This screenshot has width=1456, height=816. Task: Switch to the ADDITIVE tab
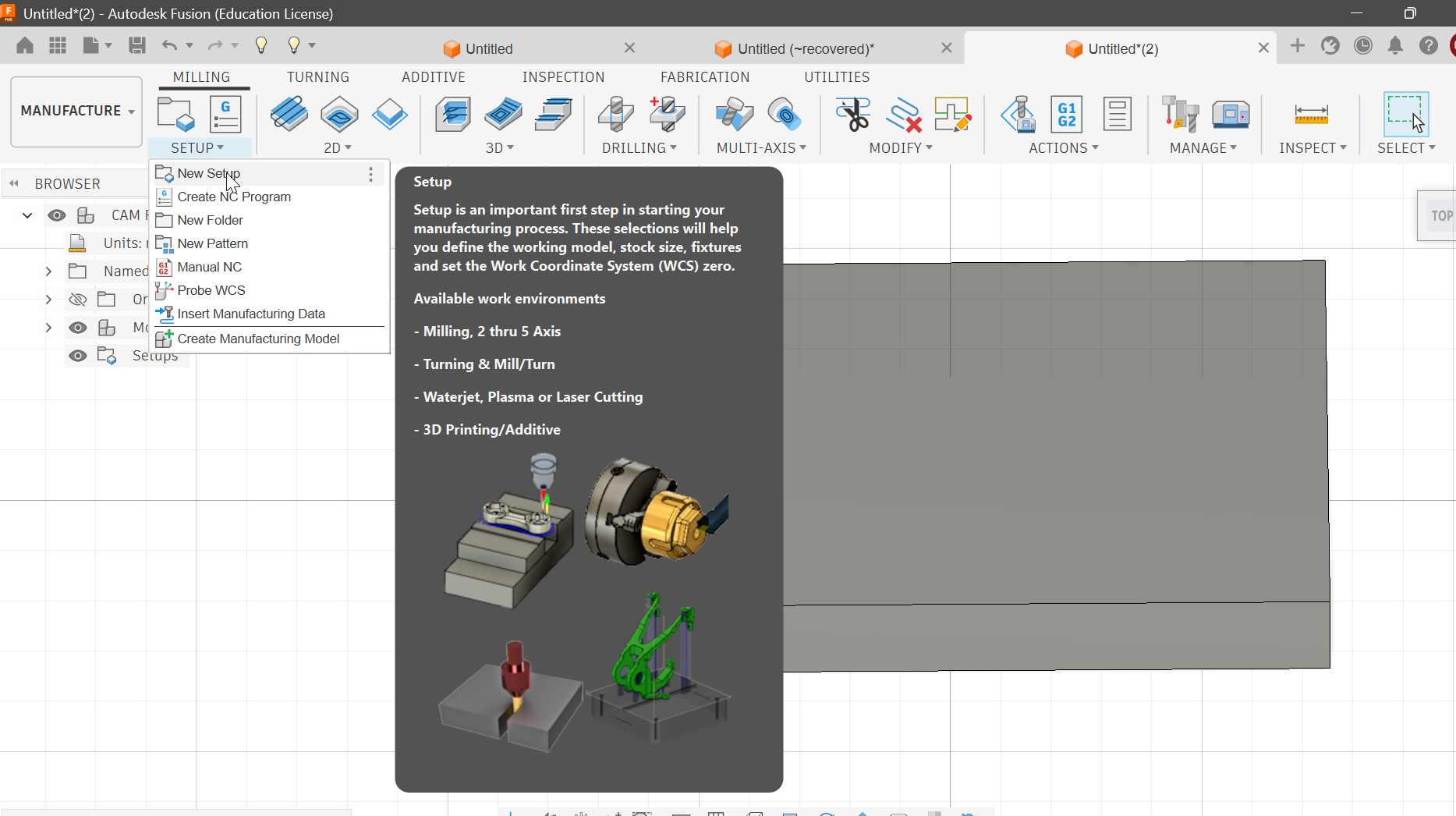coord(434,77)
